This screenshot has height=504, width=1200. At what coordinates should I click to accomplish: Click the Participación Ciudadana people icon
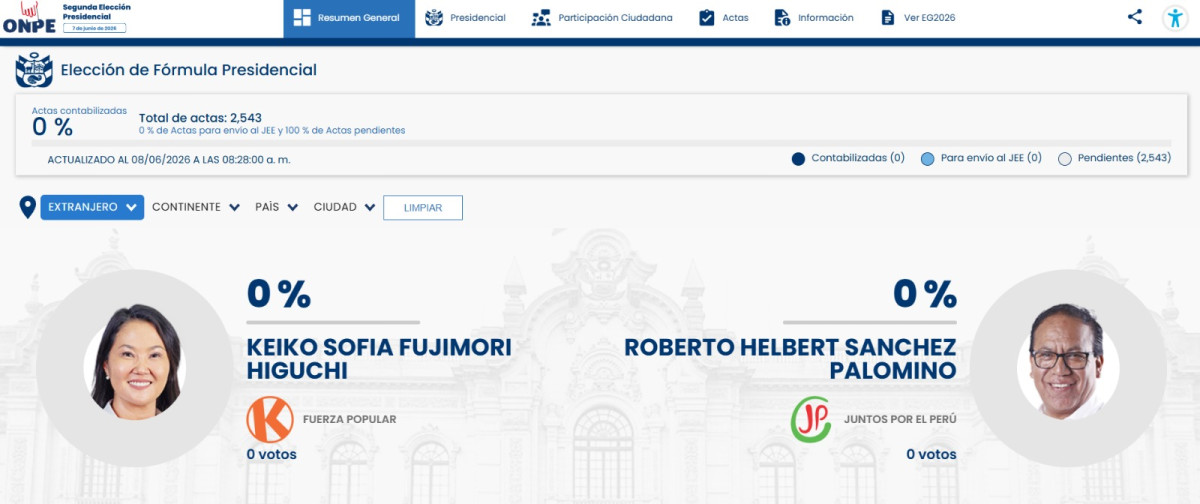click(541, 18)
